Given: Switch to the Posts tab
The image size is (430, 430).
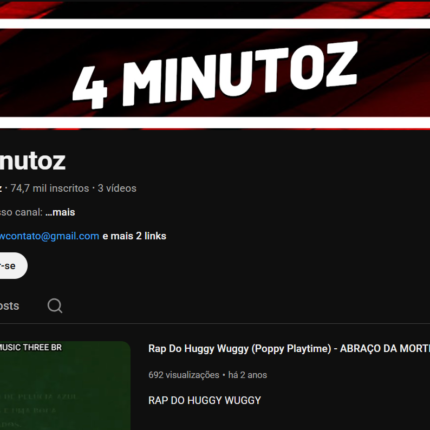Looking at the screenshot, I should click(x=9, y=306).
